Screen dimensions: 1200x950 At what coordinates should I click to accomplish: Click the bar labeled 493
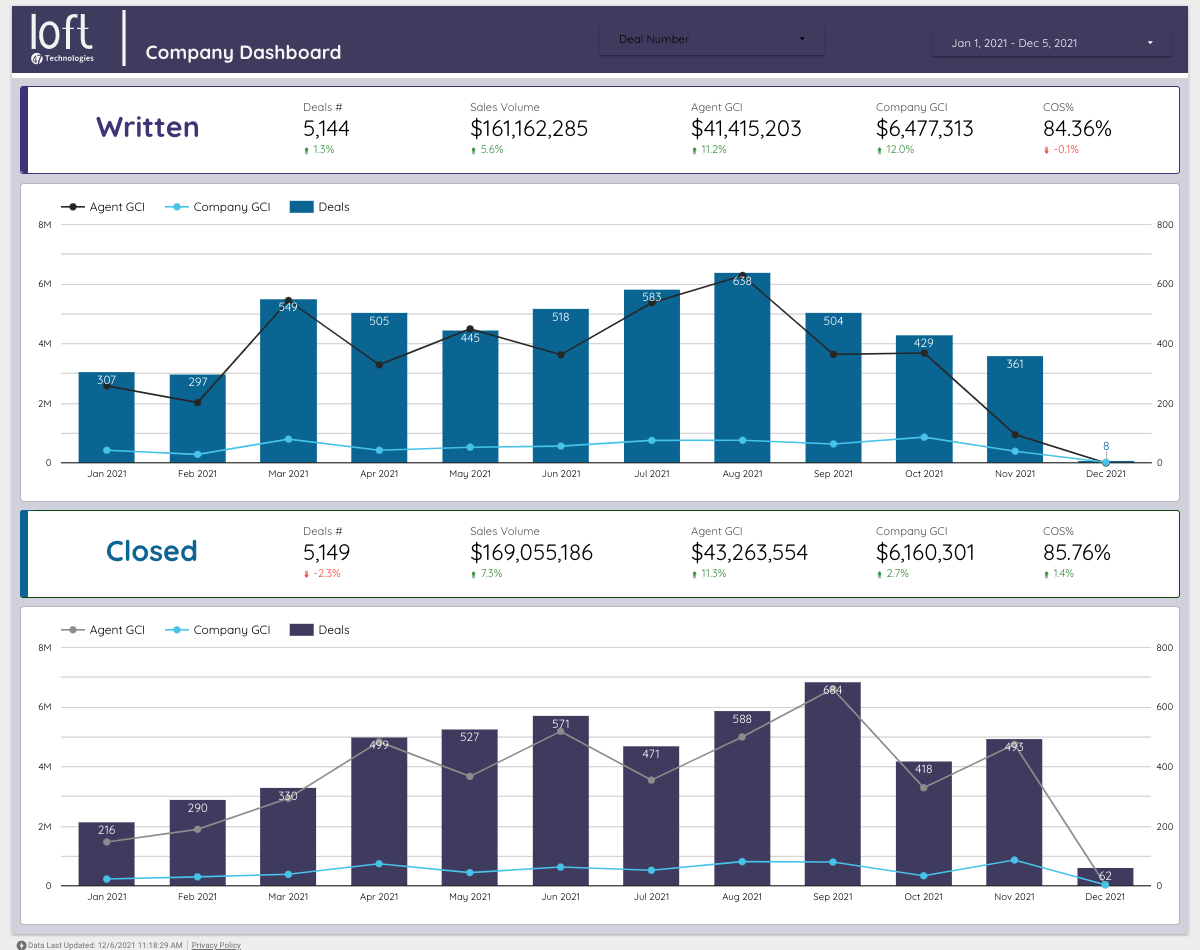click(1015, 813)
